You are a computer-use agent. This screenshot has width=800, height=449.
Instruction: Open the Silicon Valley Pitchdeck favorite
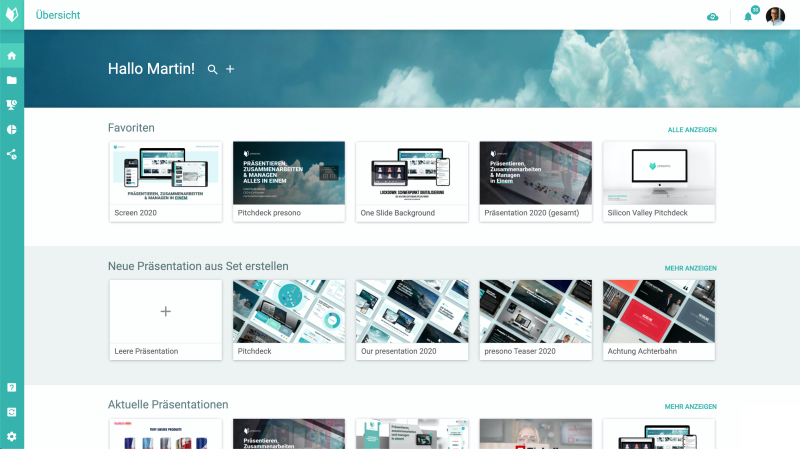click(659, 182)
